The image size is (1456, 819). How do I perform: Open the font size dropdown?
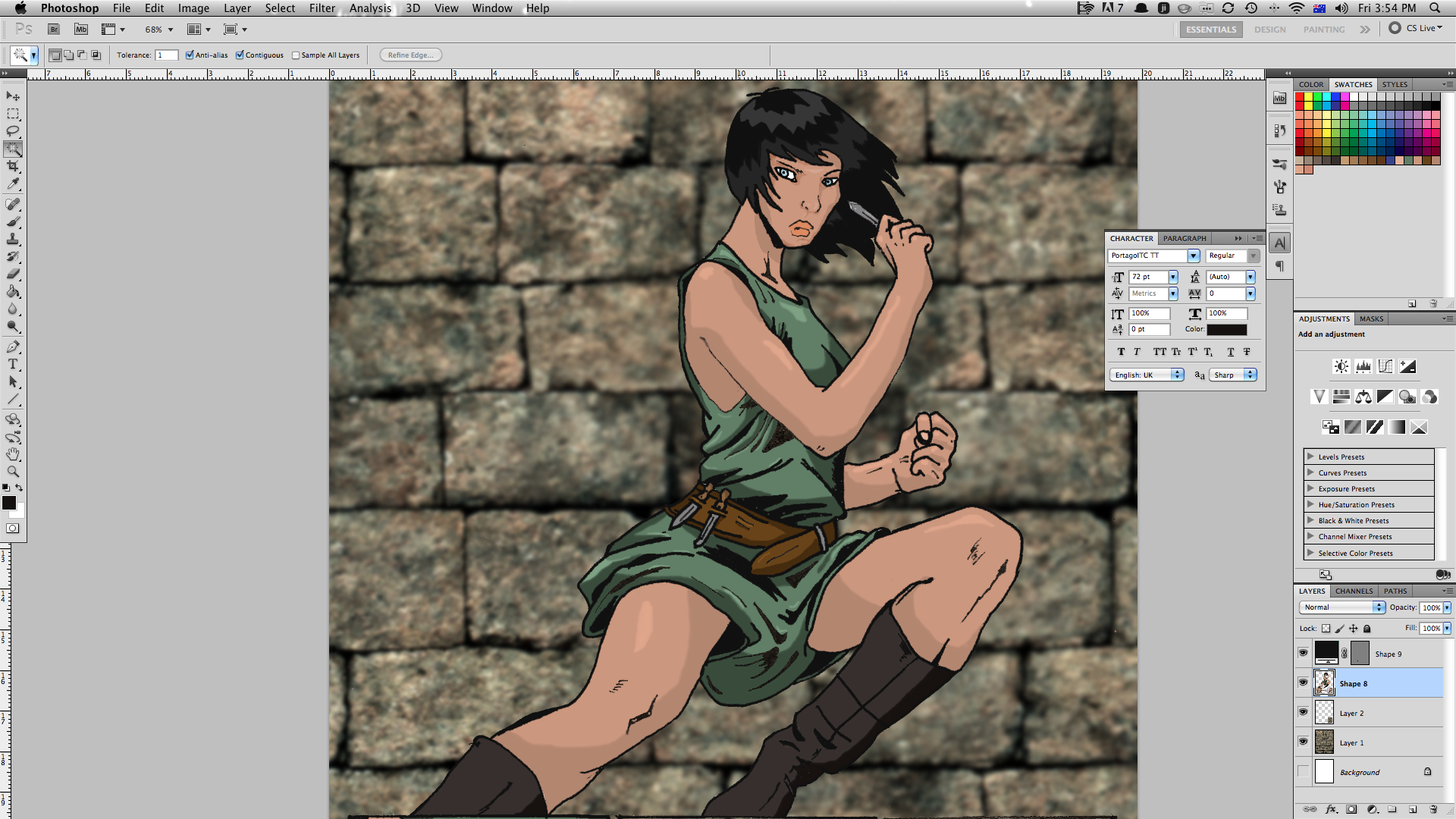coord(1173,278)
